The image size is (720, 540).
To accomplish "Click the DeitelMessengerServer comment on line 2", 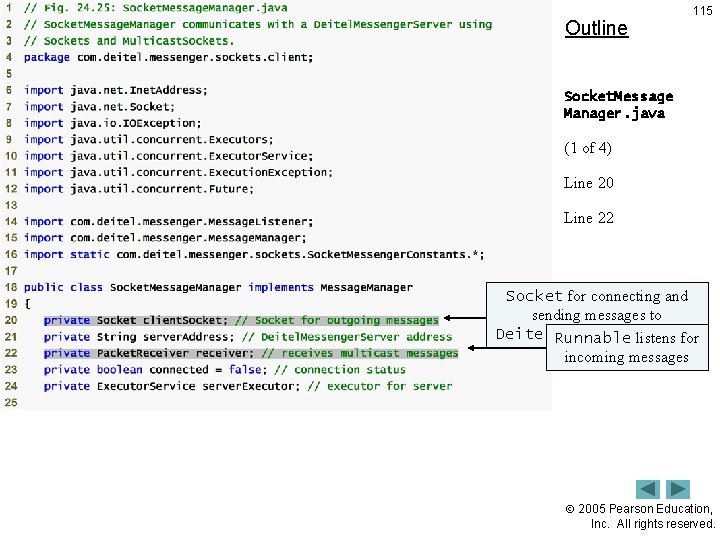I will tap(258, 24).
